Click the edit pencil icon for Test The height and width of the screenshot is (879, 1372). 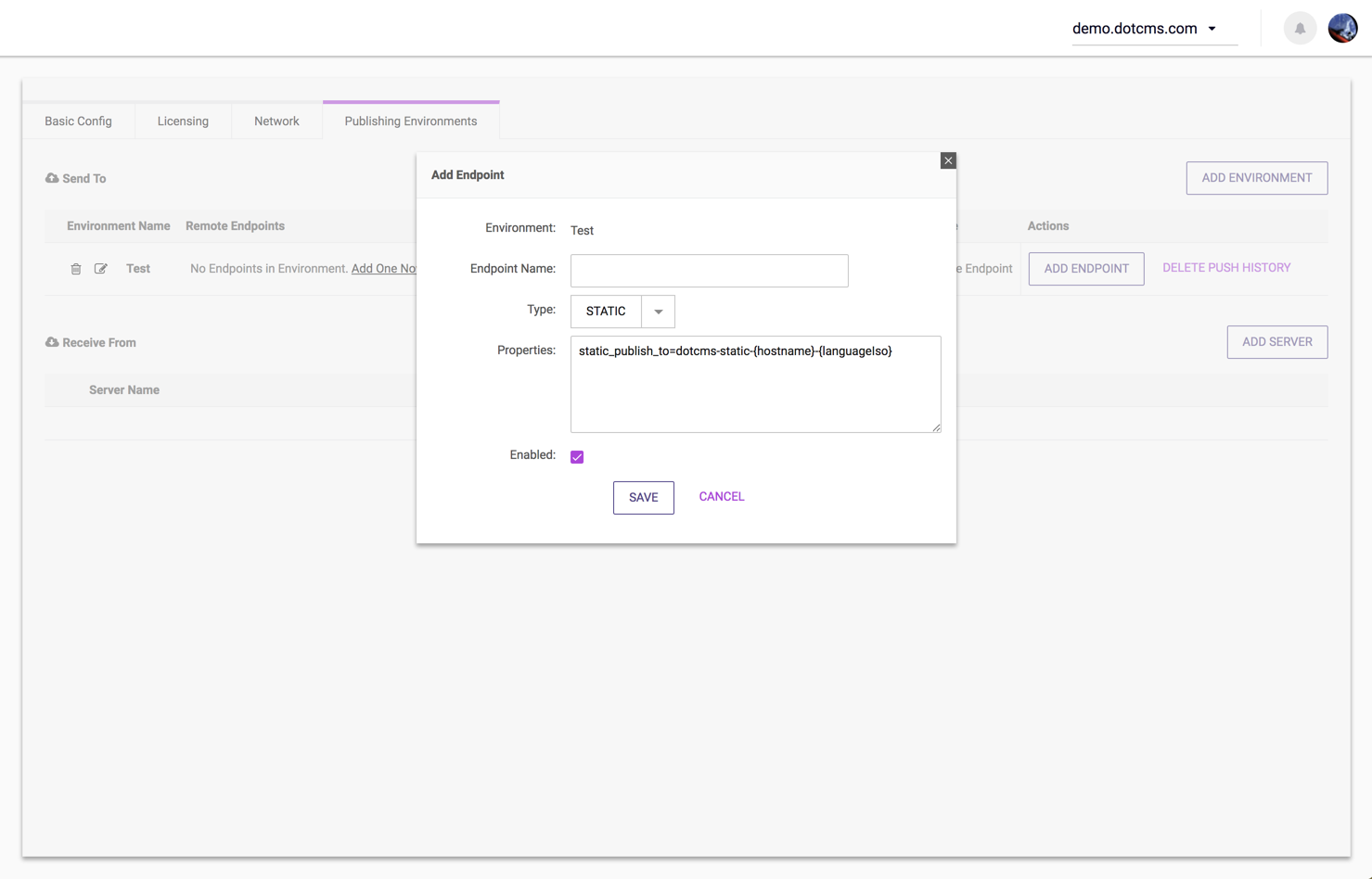coord(101,269)
